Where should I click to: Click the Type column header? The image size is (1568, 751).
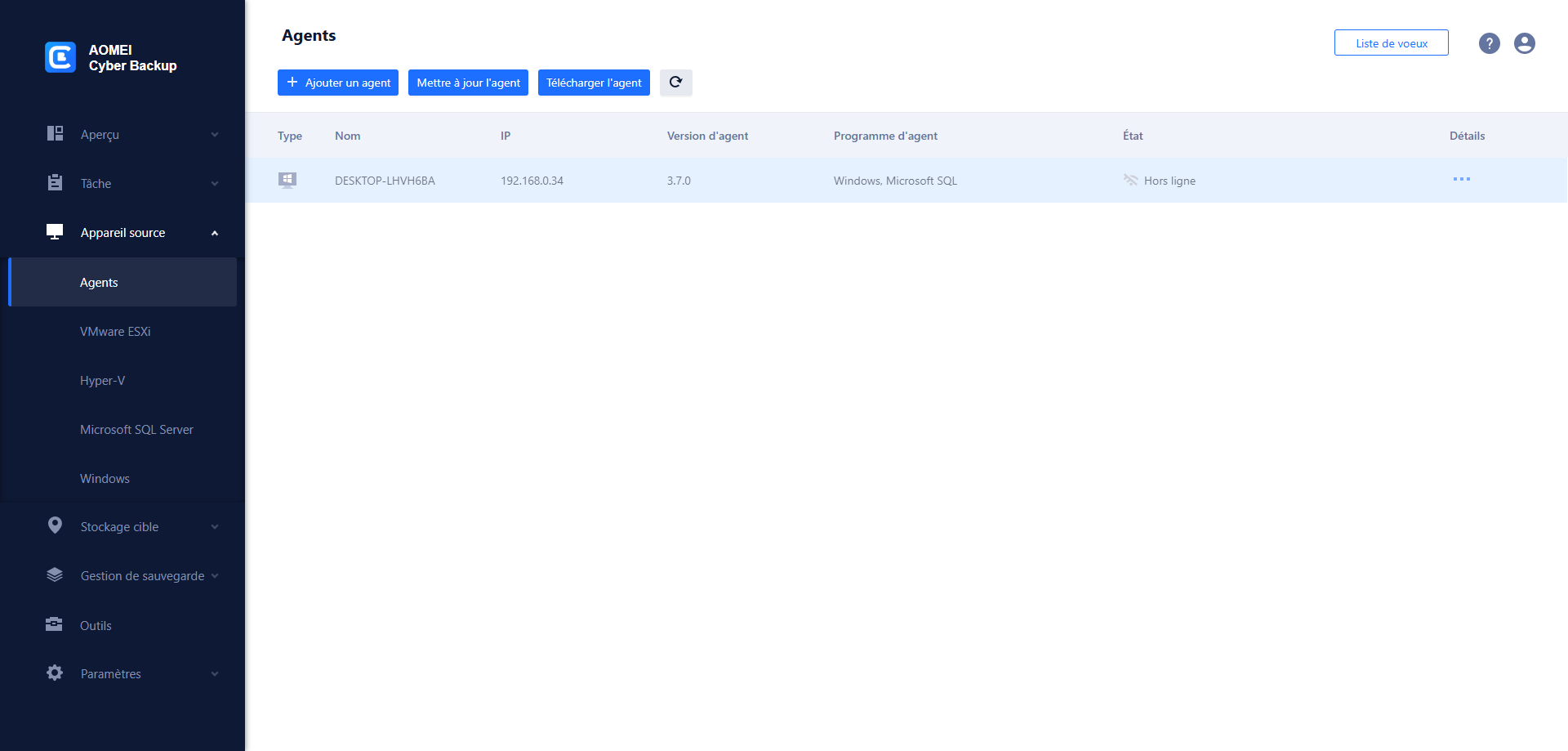(x=290, y=136)
